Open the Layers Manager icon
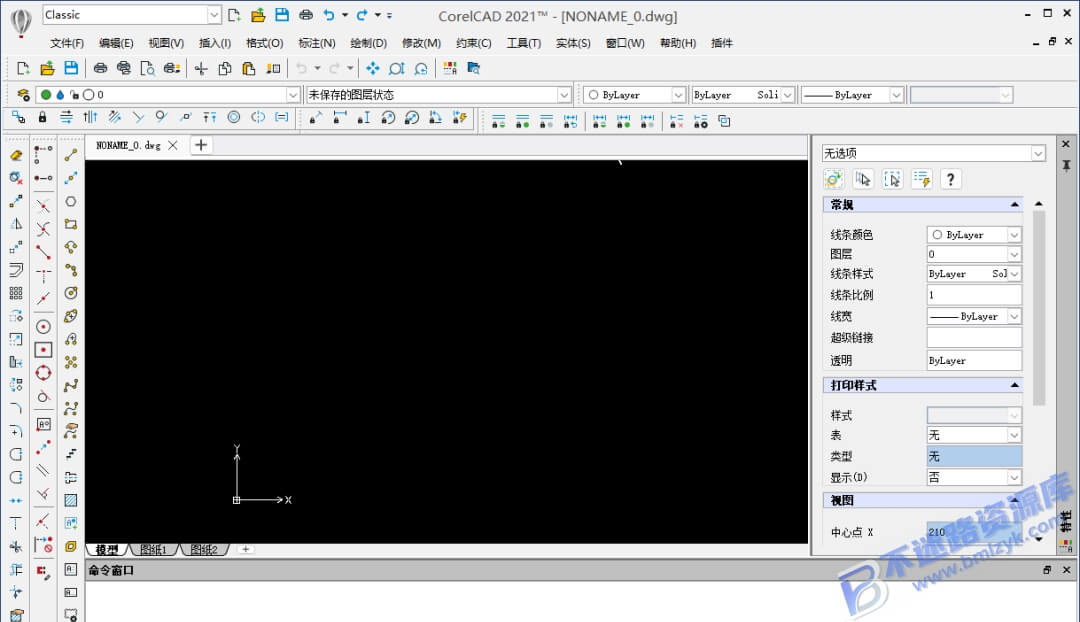 pyautogui.click(x=23, y=94)
